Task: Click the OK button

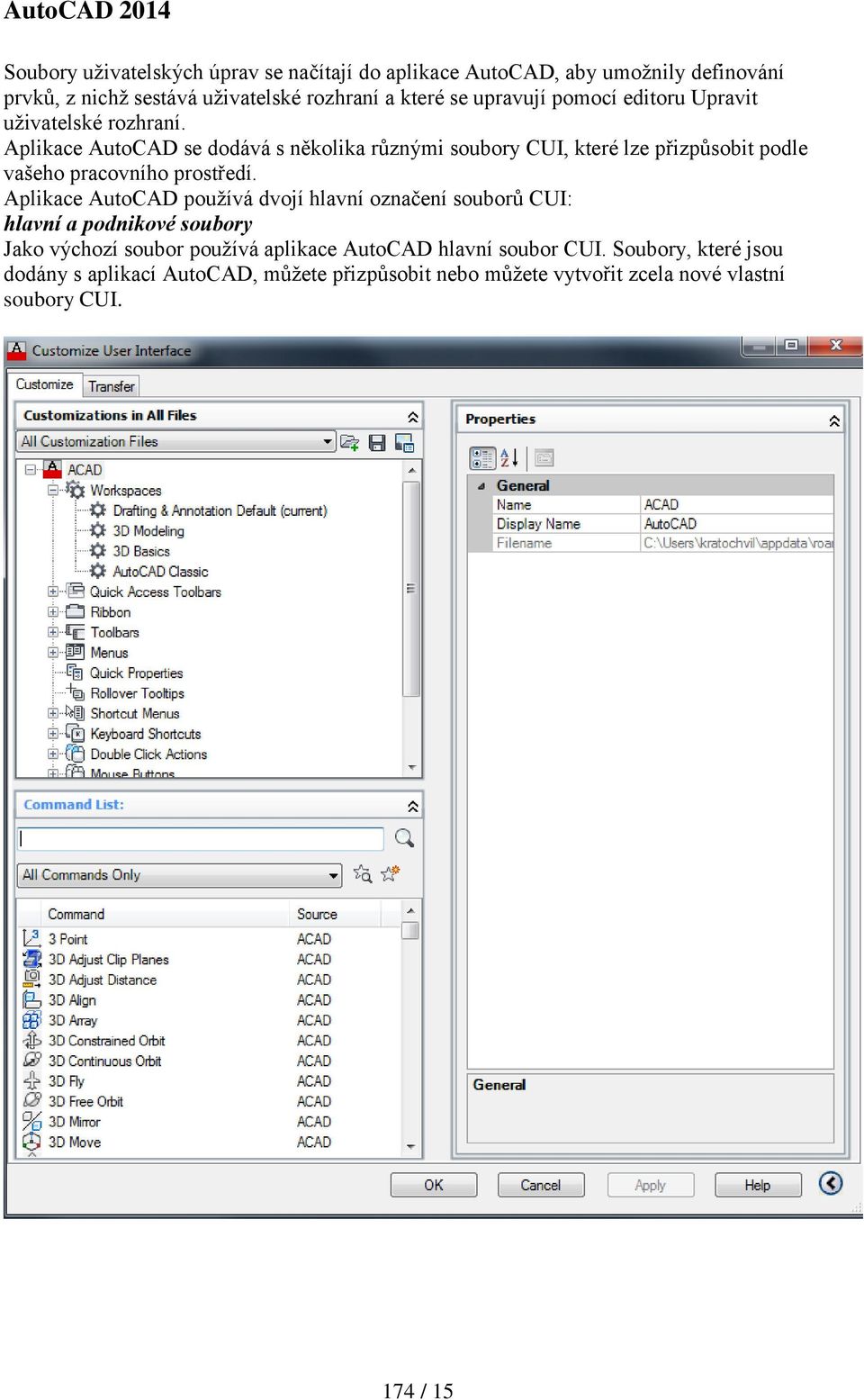Action: [434, 1185]
